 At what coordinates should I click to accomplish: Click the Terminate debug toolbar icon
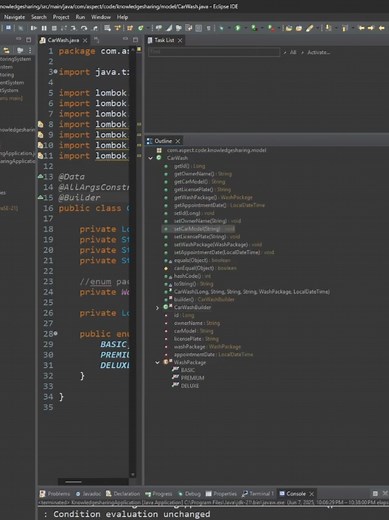(54, 28)
